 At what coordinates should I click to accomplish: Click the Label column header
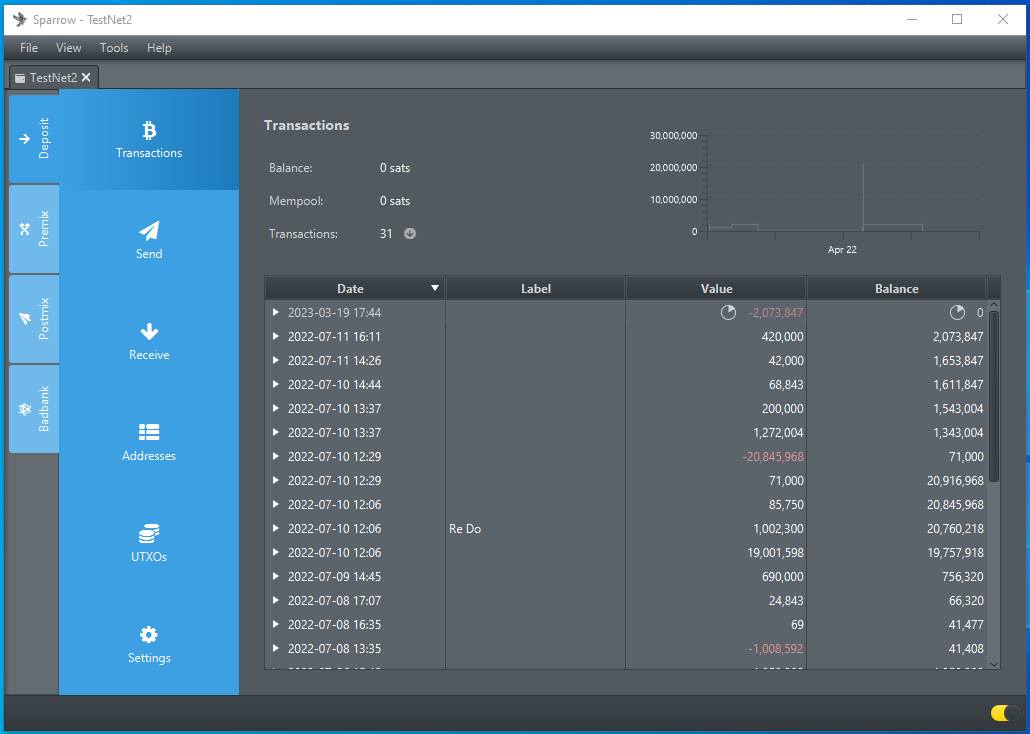pyautogui.click(x=535, y=288)
